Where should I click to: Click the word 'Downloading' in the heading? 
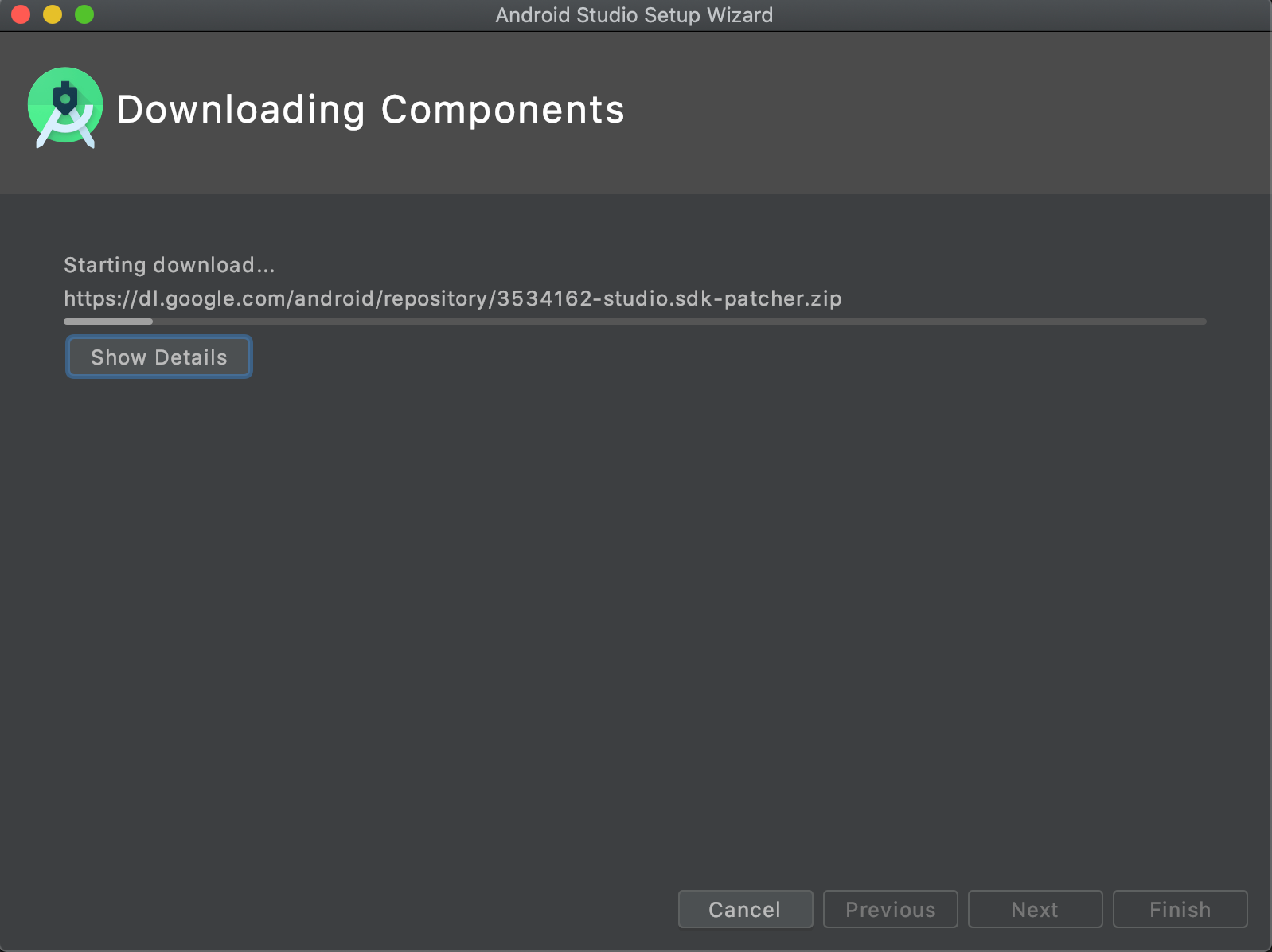click(x=241, y=110)
